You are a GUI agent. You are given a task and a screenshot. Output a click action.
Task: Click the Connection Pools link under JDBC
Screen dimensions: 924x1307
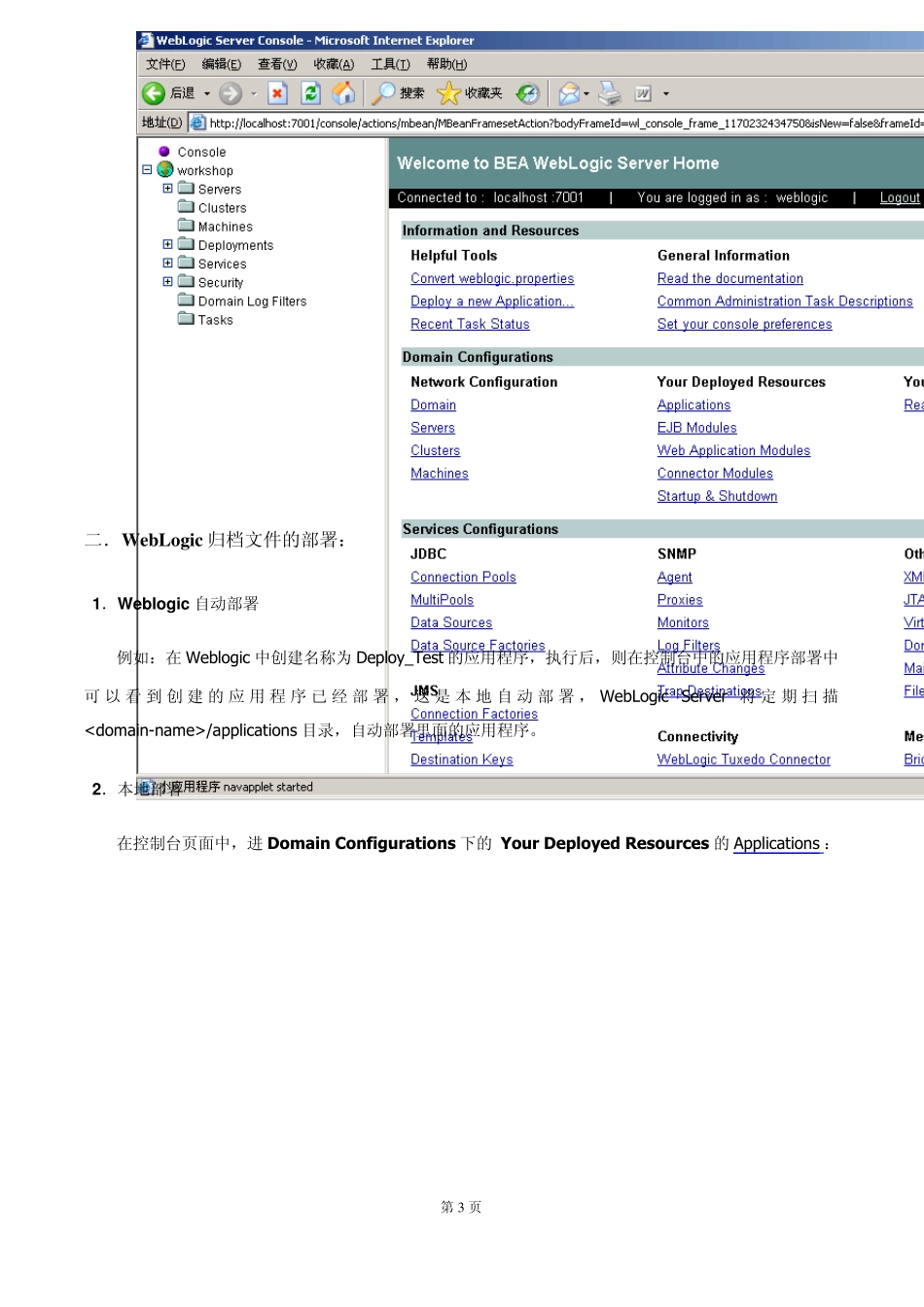click(x=463, y=577)
